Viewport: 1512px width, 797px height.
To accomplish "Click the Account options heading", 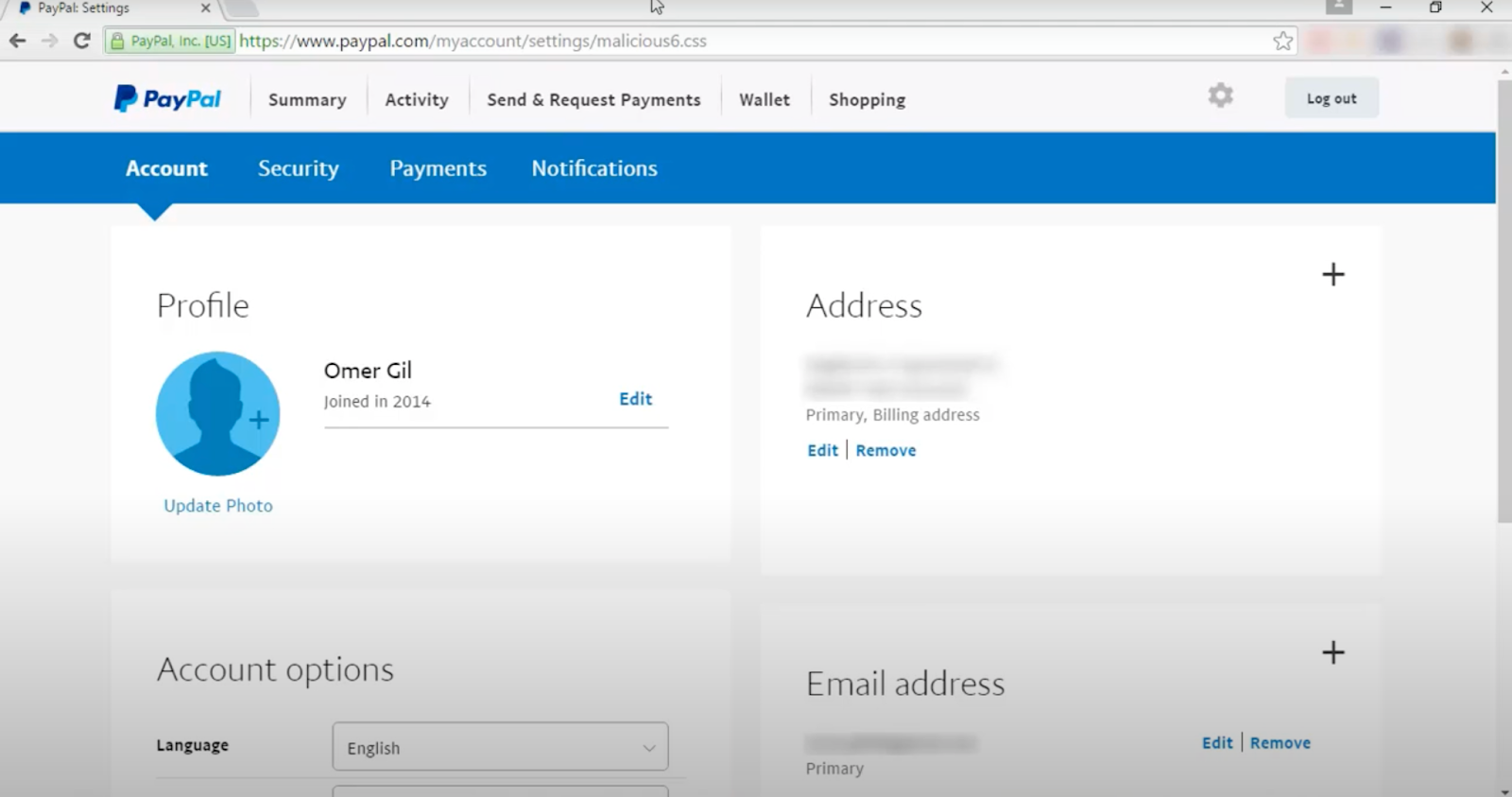I will point(275,669).
